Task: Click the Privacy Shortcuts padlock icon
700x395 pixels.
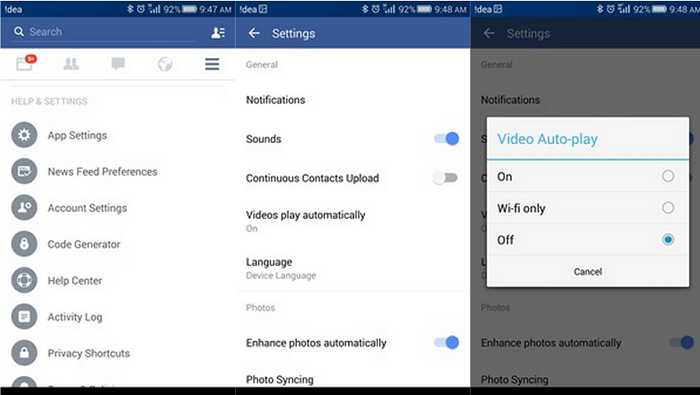Action: (24, 353)
